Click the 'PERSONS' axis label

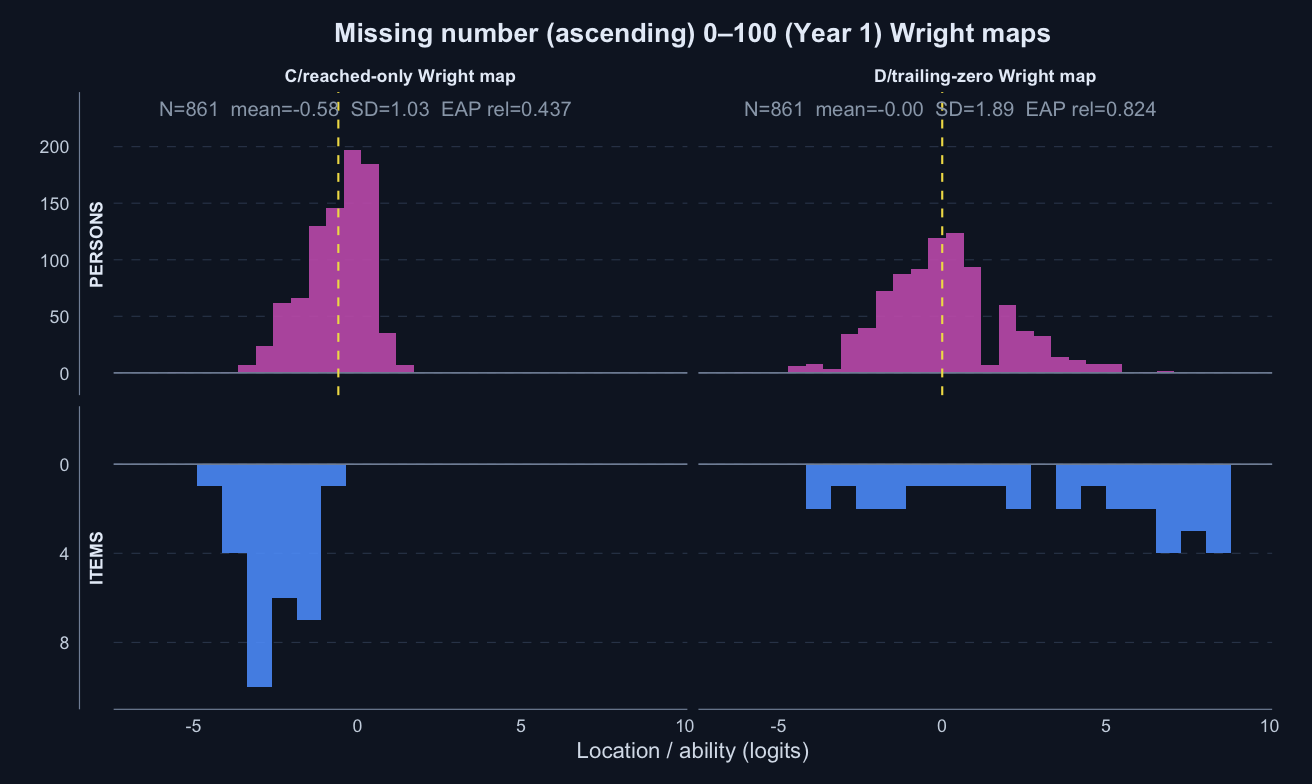(97, 246)
